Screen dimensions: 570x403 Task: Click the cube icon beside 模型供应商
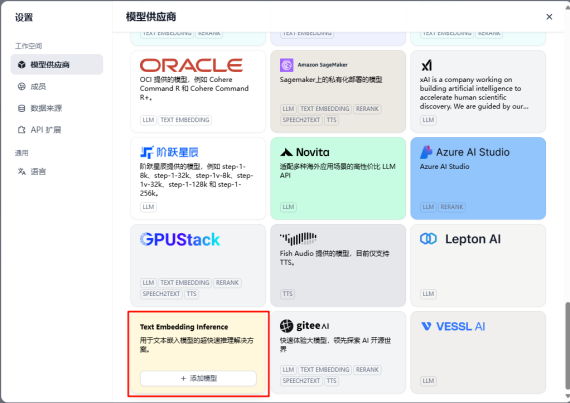[22, 65]
